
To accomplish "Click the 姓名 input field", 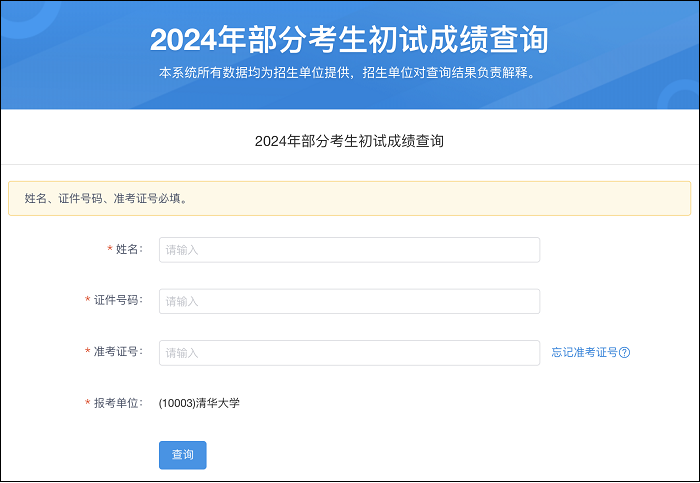I will (x=349, y=250).
